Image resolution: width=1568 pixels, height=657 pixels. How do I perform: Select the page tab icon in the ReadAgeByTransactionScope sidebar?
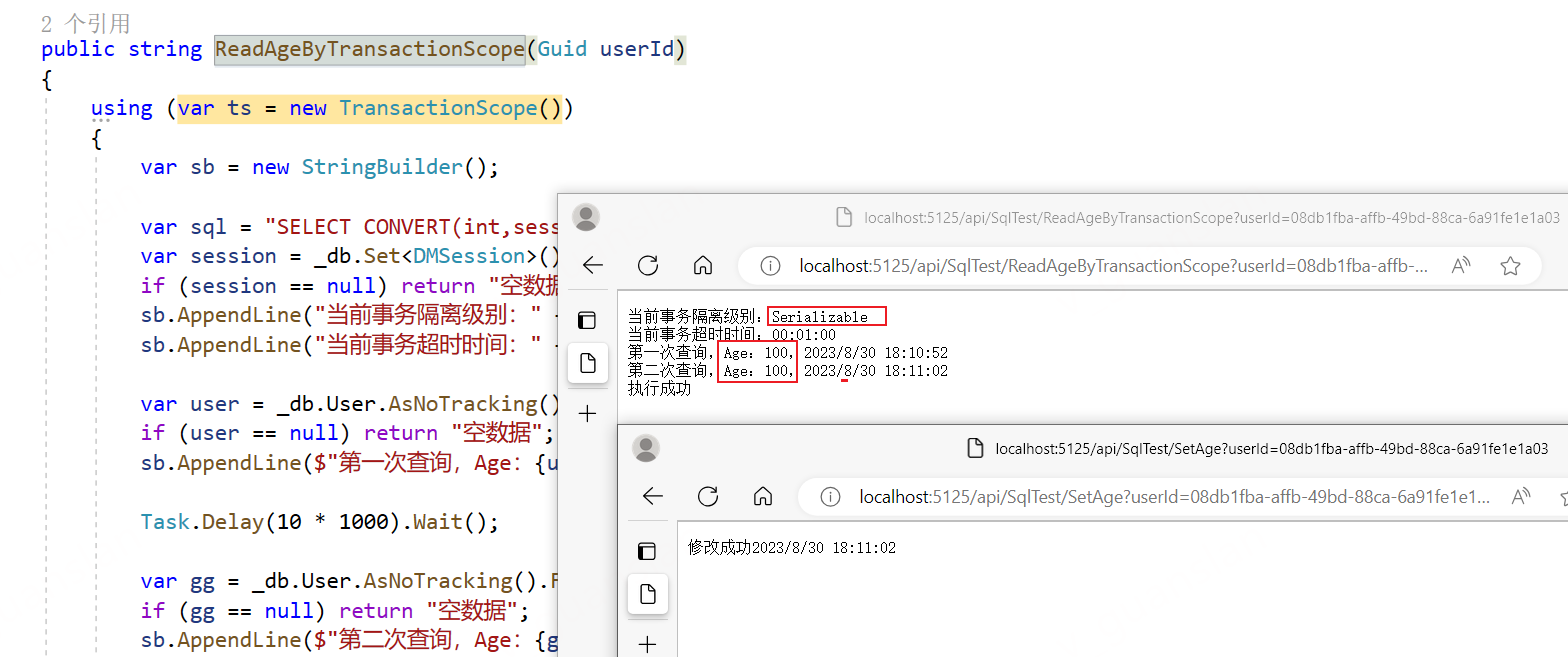(x=588, y=363)
